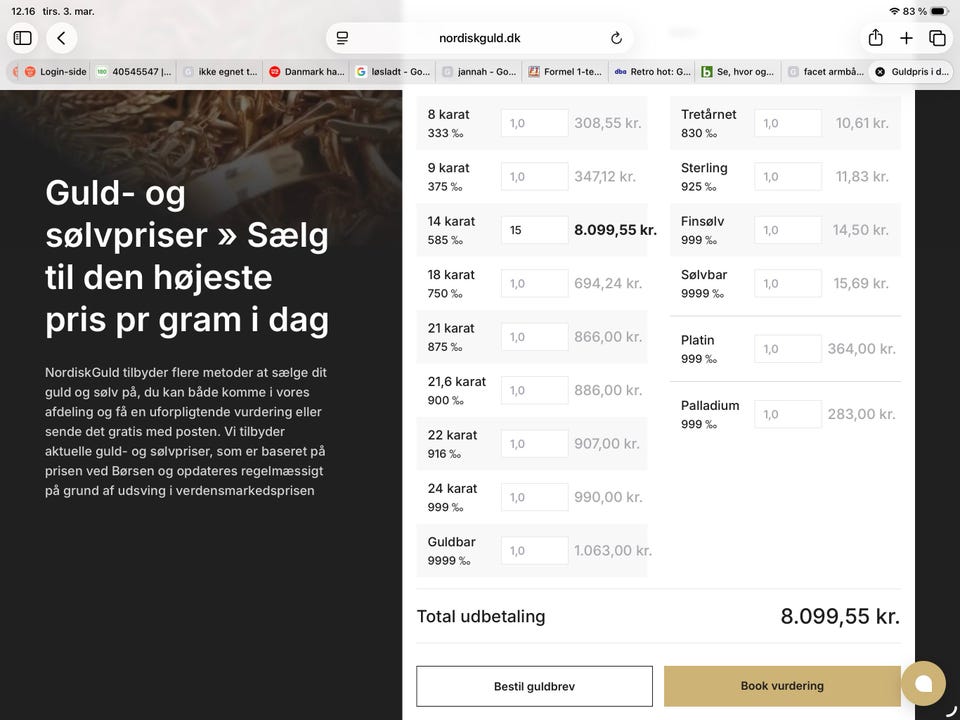The image size is (960, 720).
Task: Switch to the Formel 1-te... tab
Action: (566, 72)
